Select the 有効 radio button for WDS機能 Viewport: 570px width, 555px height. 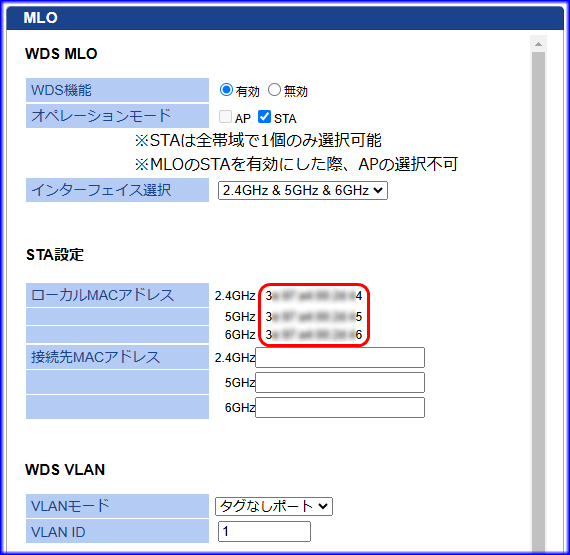pos(226,89)
